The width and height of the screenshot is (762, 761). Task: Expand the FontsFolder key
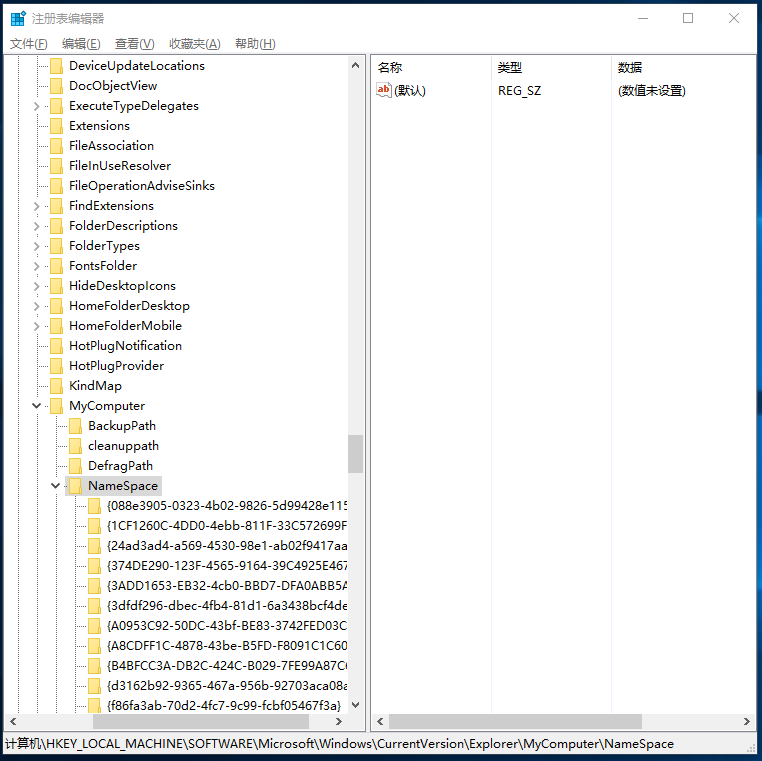36,266
